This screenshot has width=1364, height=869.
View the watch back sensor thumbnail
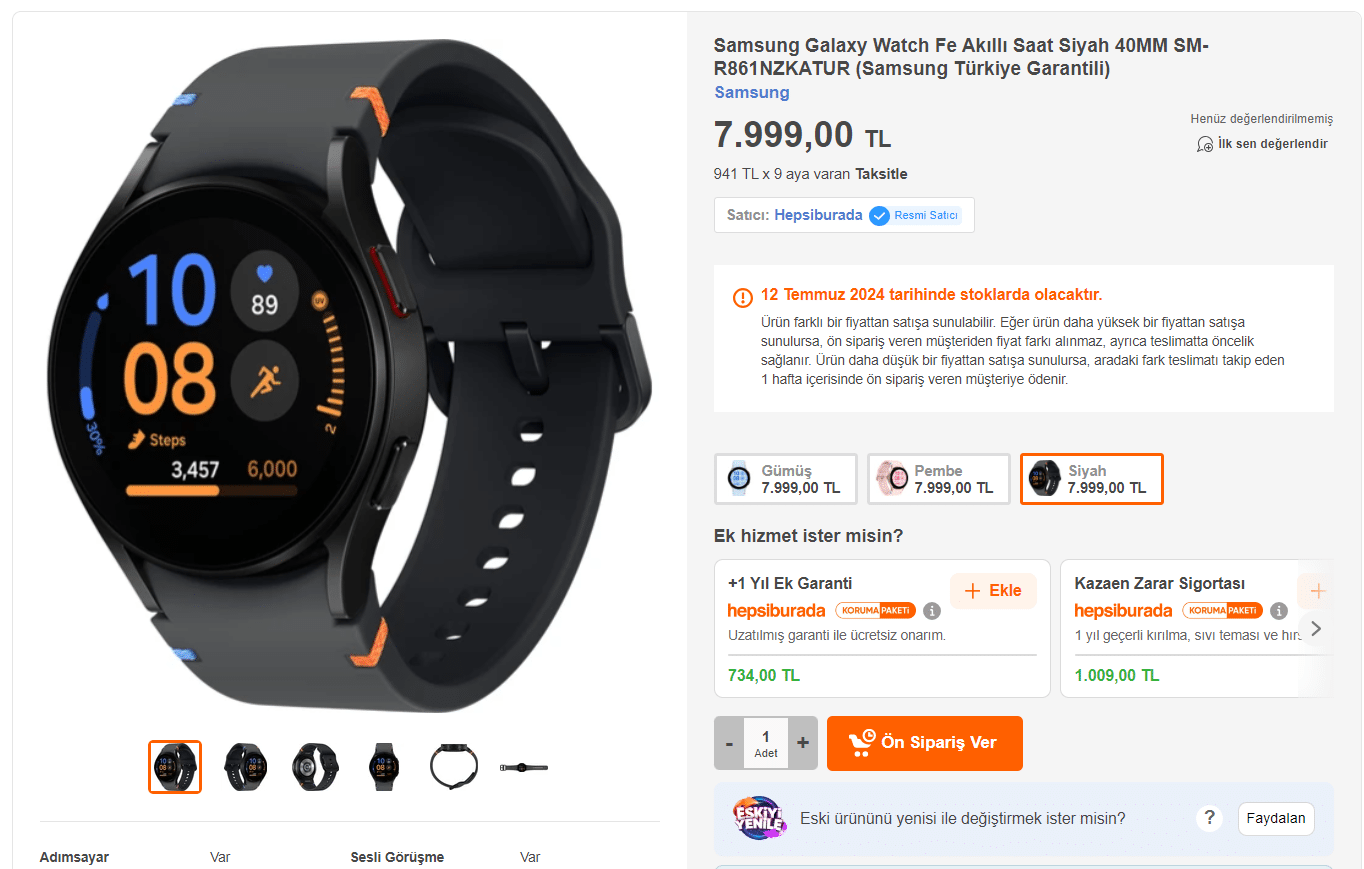tap(314, 767)
